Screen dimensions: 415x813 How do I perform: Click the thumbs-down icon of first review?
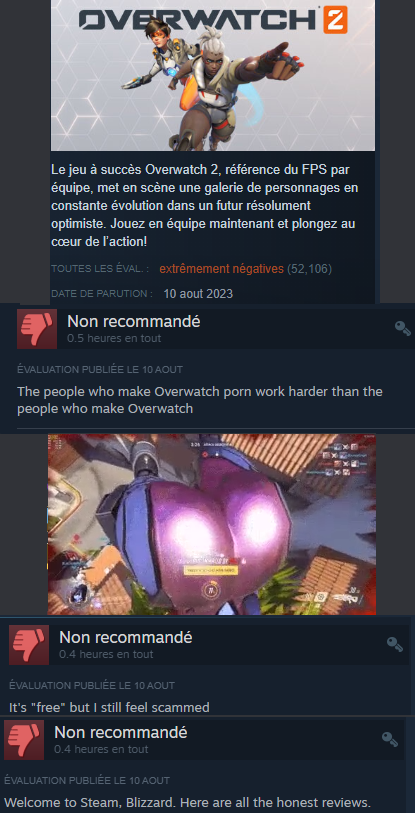pos(37,329)
